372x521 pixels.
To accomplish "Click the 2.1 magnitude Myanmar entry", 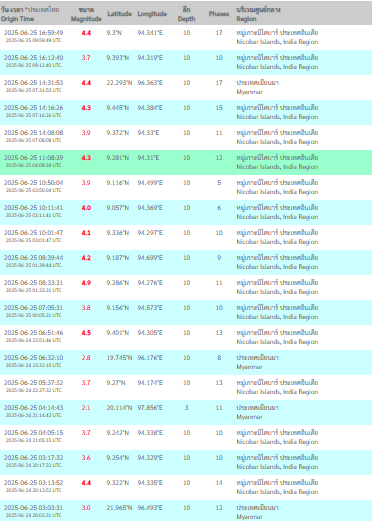I will [186, 412].
